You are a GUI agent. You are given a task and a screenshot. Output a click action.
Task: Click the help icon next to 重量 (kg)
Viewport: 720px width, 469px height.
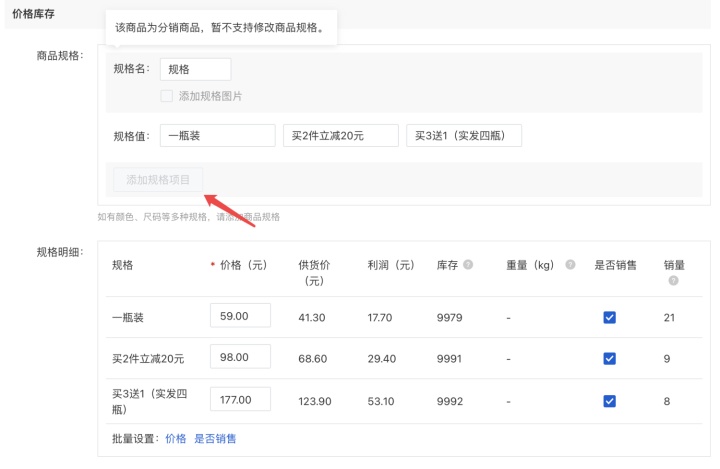570,265
